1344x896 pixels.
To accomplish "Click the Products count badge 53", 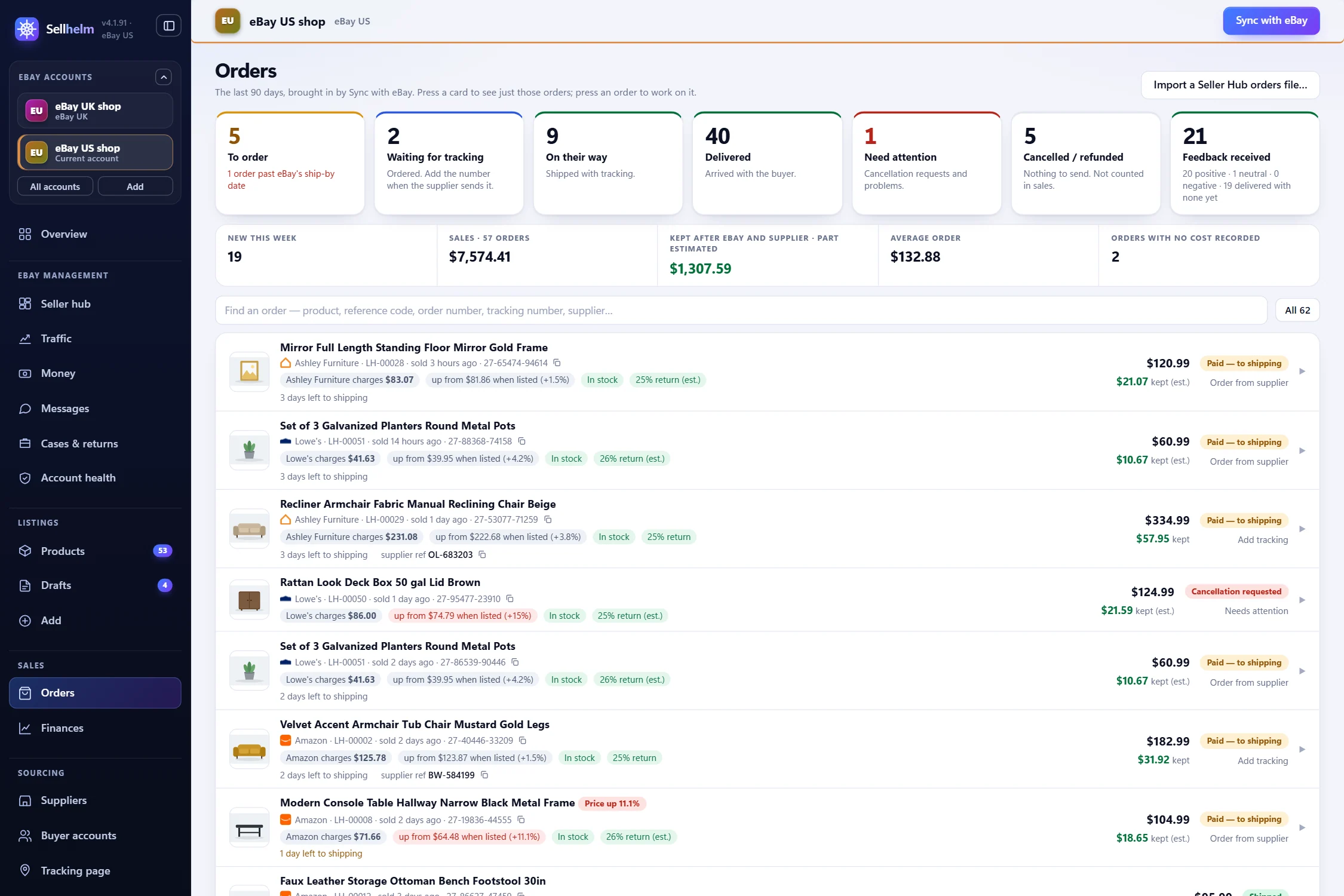I will (x=162, y=551).
